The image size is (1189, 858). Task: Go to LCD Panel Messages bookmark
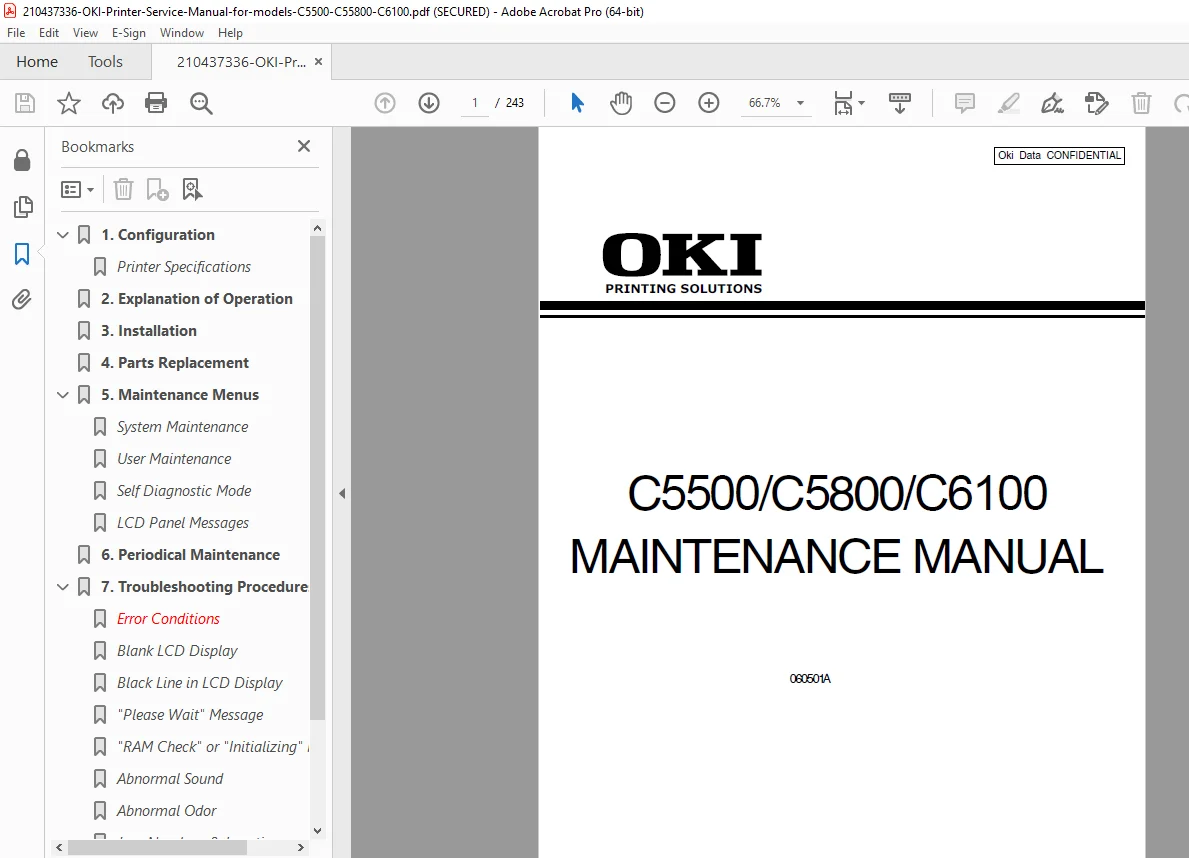[183, 523]
